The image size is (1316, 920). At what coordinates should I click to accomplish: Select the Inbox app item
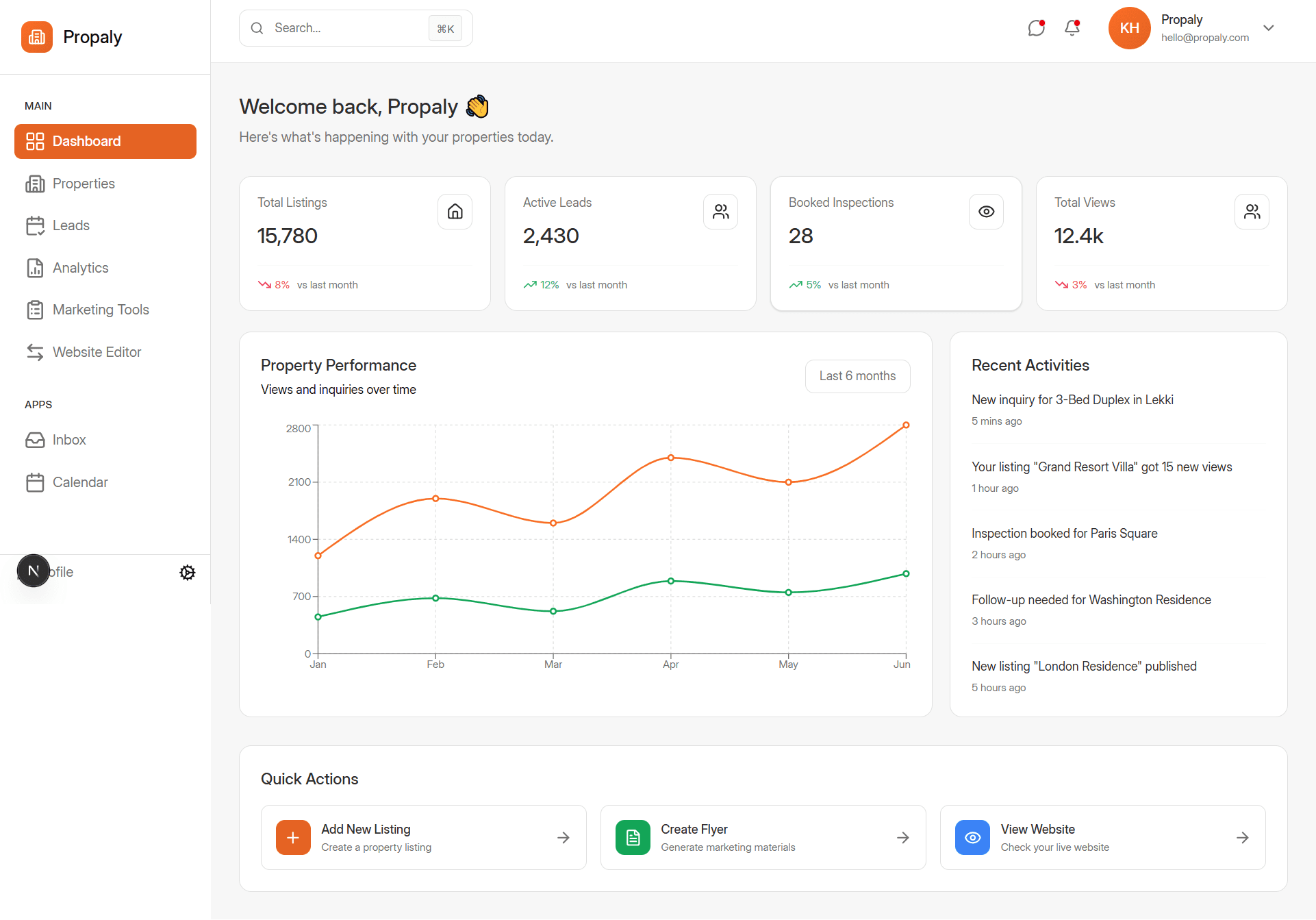coord(69,440)
